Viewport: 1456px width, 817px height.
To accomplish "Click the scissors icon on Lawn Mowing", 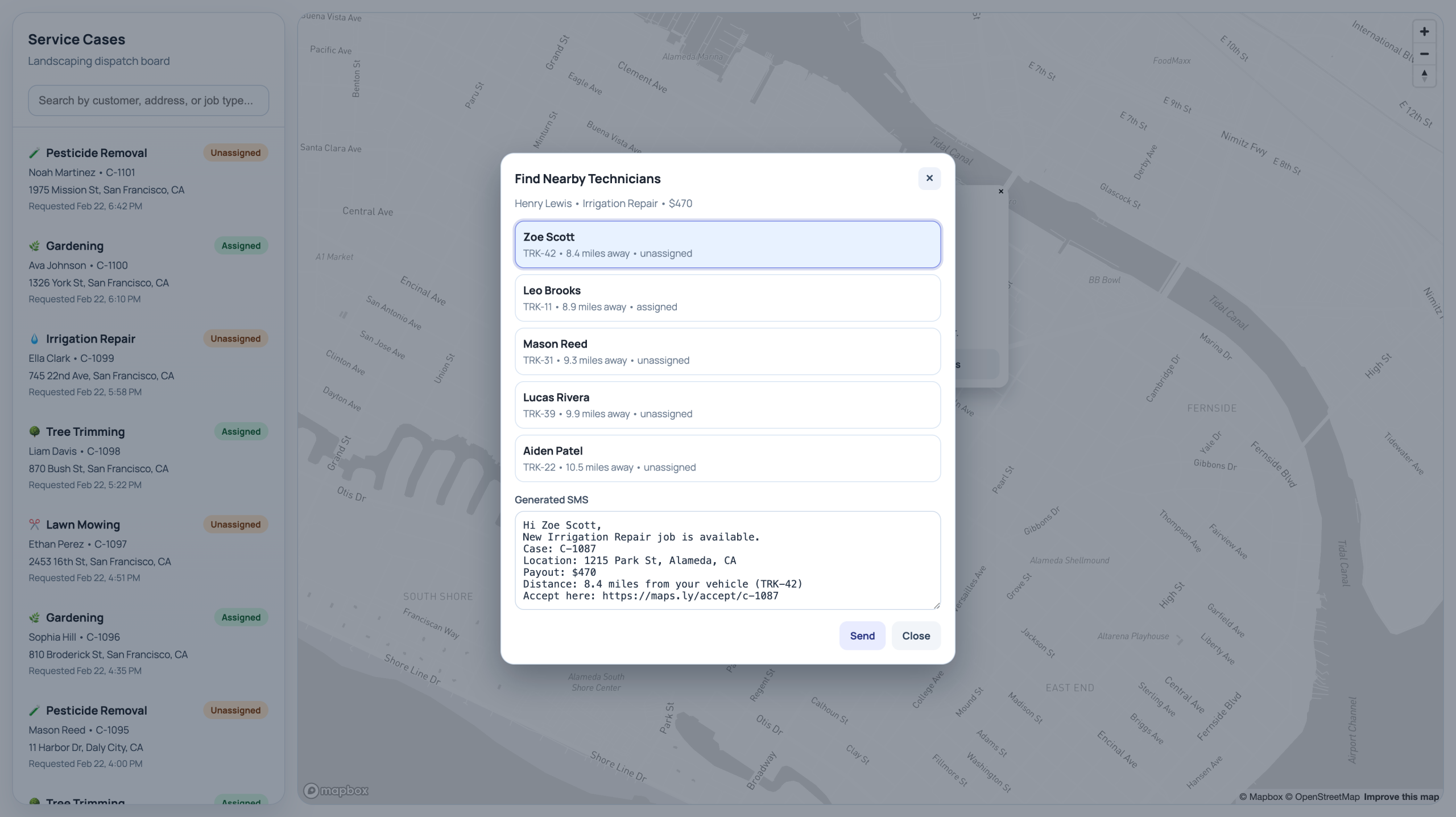I will pyautogui.click(x=35, y=525).
